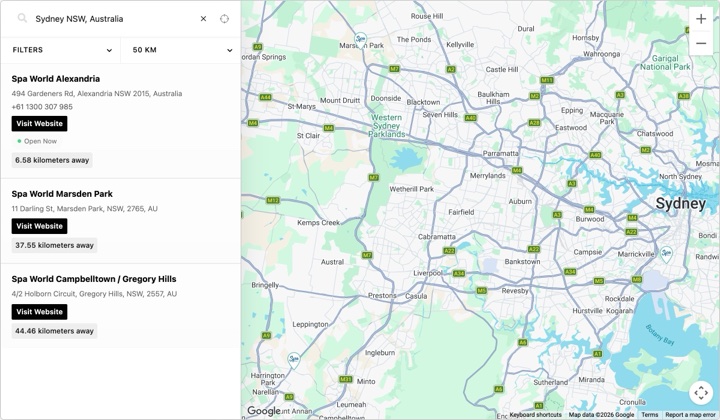This screenshot has width=720, height=420.
Task: Click the Garigal National Park label
Action: coord(665,62)
